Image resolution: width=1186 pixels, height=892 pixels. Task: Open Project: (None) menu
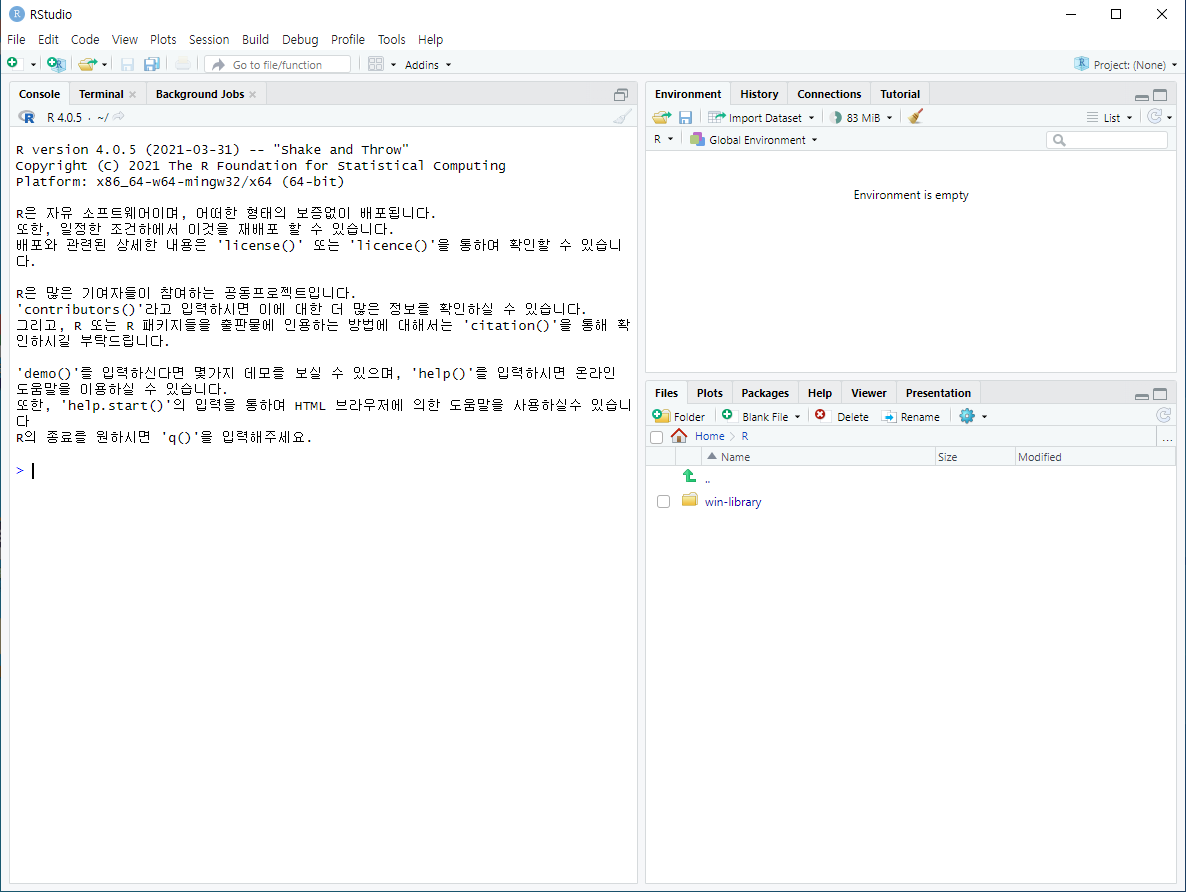pos(1125,65)
